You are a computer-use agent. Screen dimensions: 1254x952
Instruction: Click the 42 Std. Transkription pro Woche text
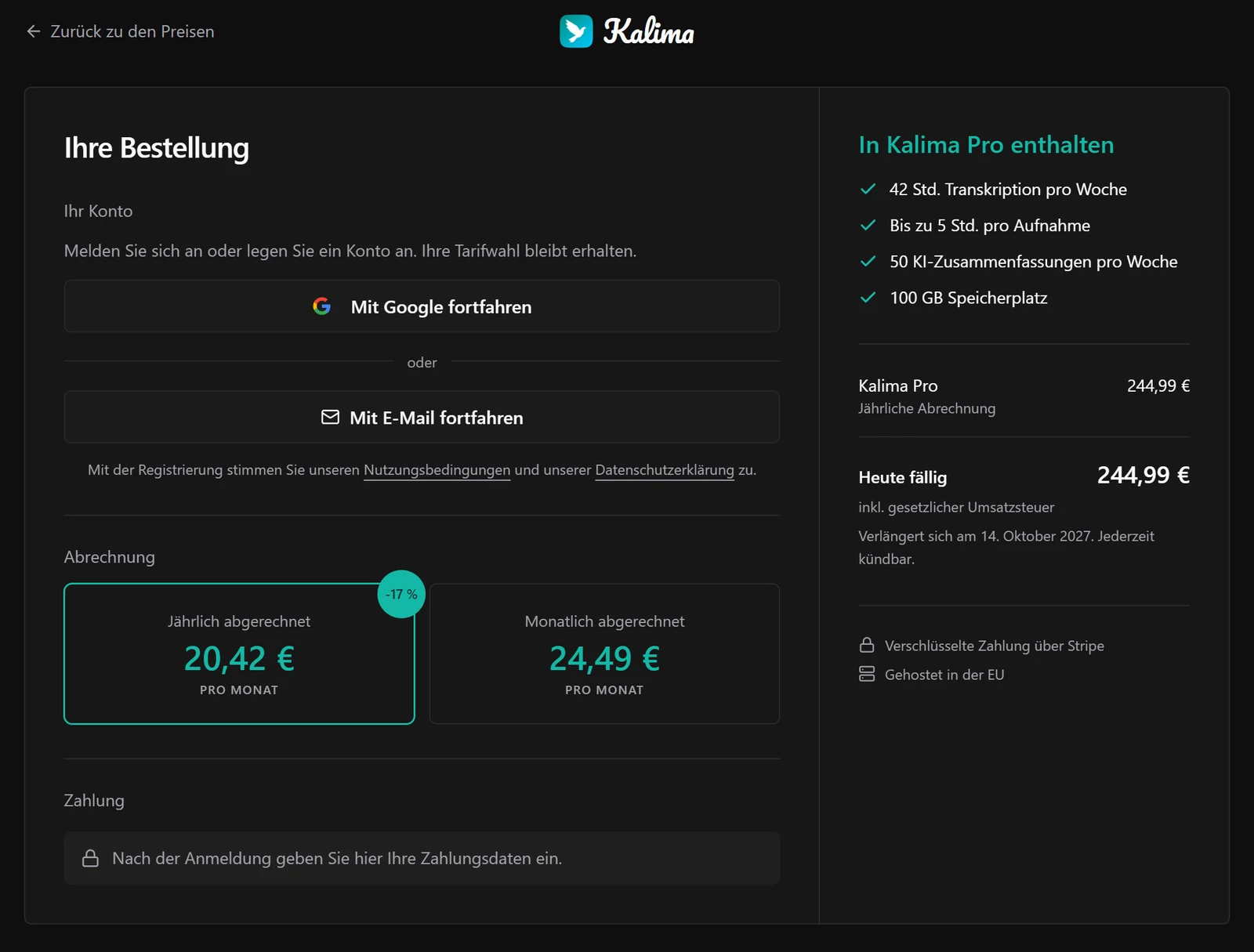(1008, 190)
